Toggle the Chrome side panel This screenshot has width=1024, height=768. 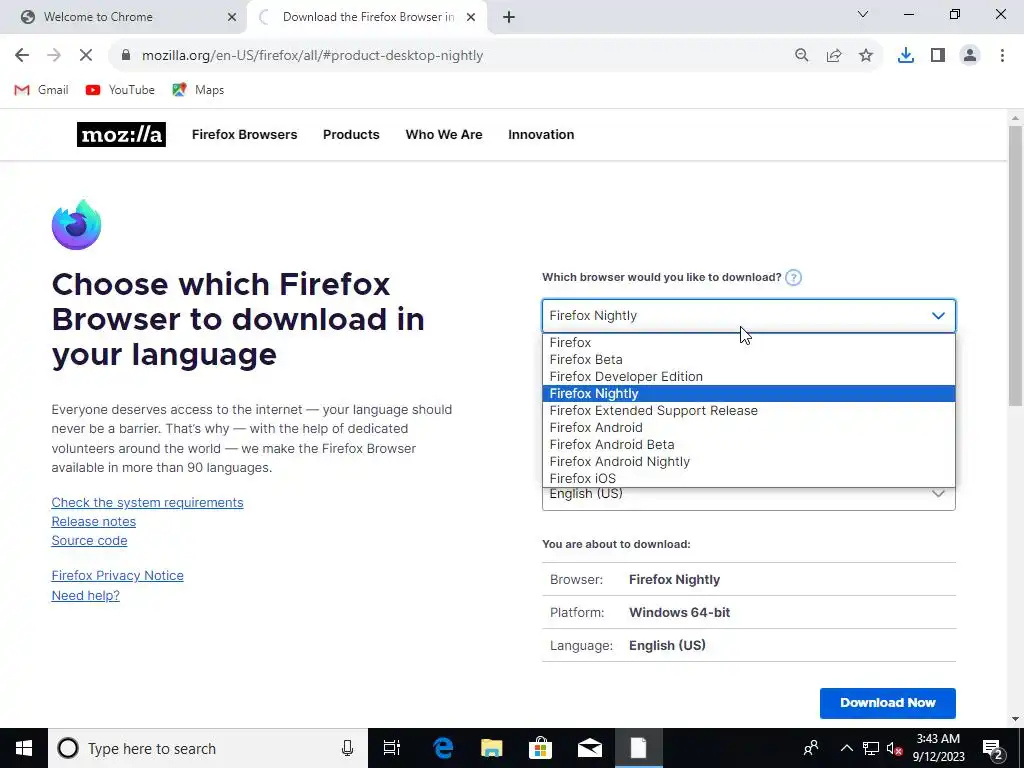click(x=938, y=56)
